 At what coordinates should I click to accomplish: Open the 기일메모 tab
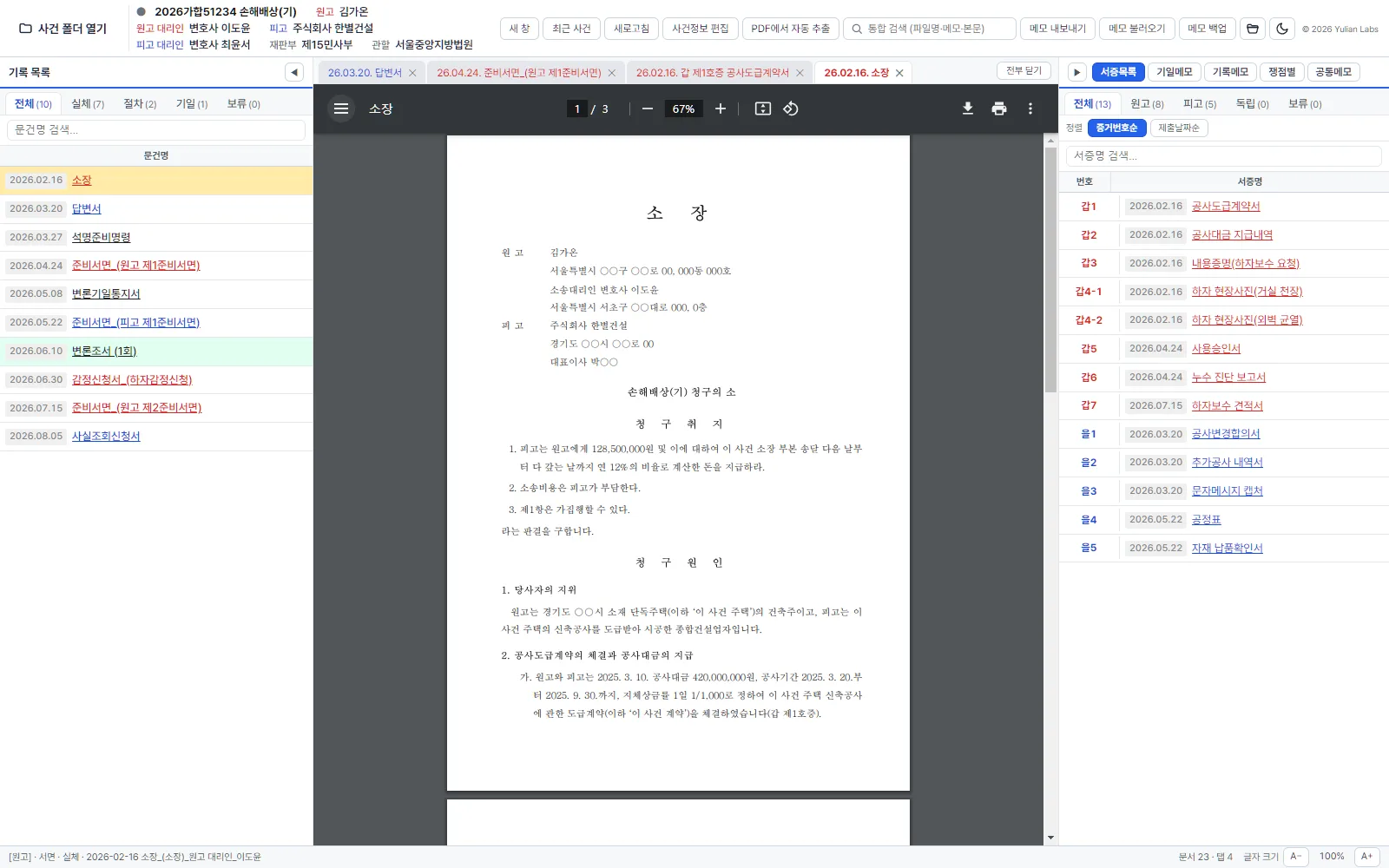click(x=1174, y=72)
